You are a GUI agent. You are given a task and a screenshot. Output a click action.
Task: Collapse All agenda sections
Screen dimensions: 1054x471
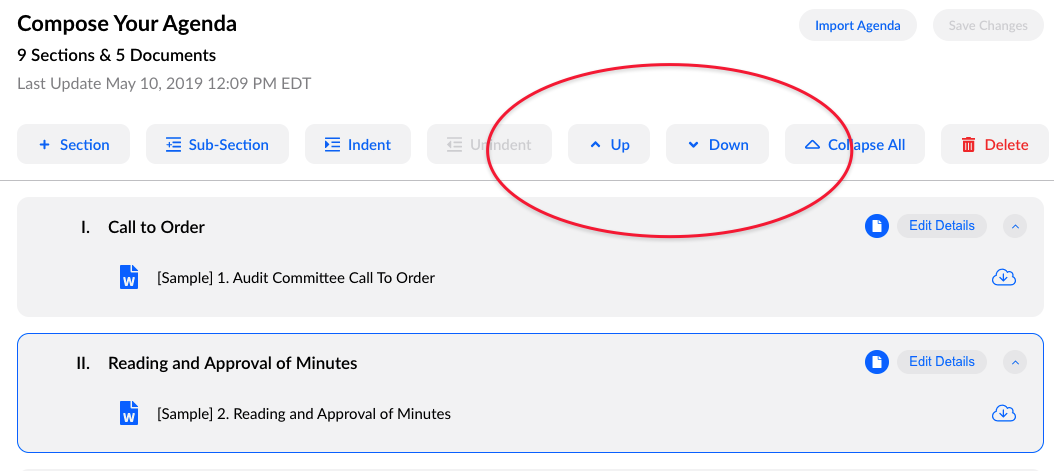pos(854,144)
